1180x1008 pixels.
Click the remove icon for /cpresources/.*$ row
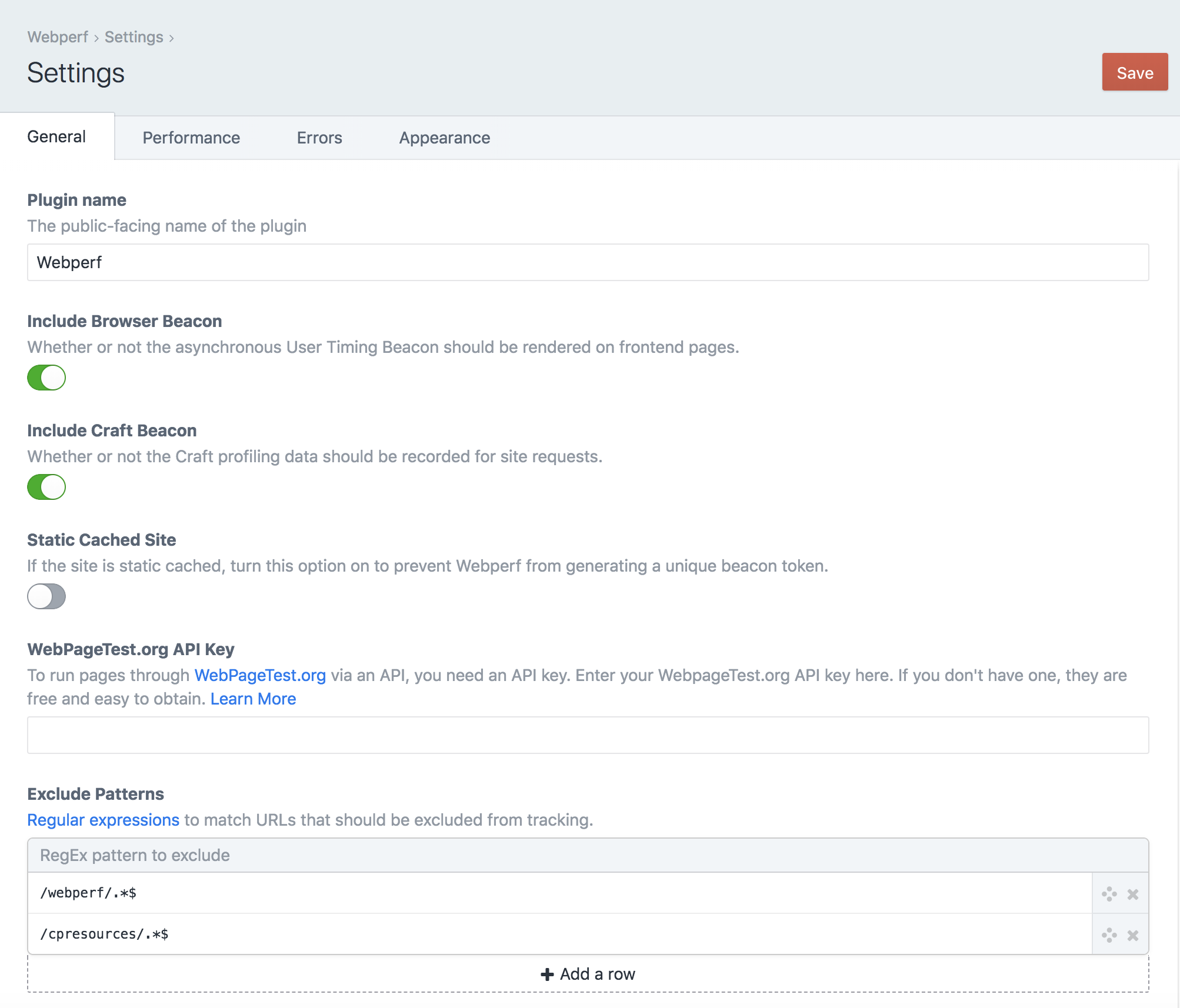click(x=1132, y=934)
